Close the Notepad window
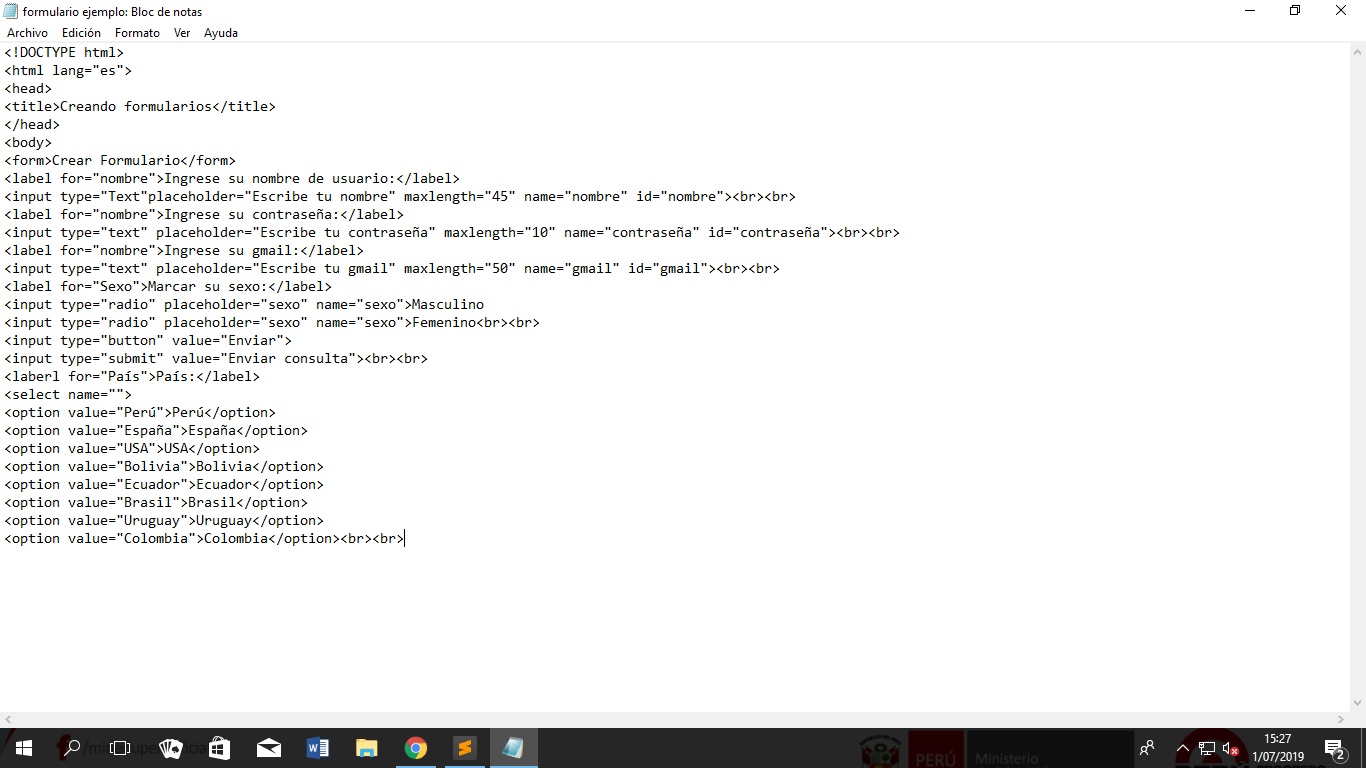Screen dimensions: 1366x768 (1341, 11)
